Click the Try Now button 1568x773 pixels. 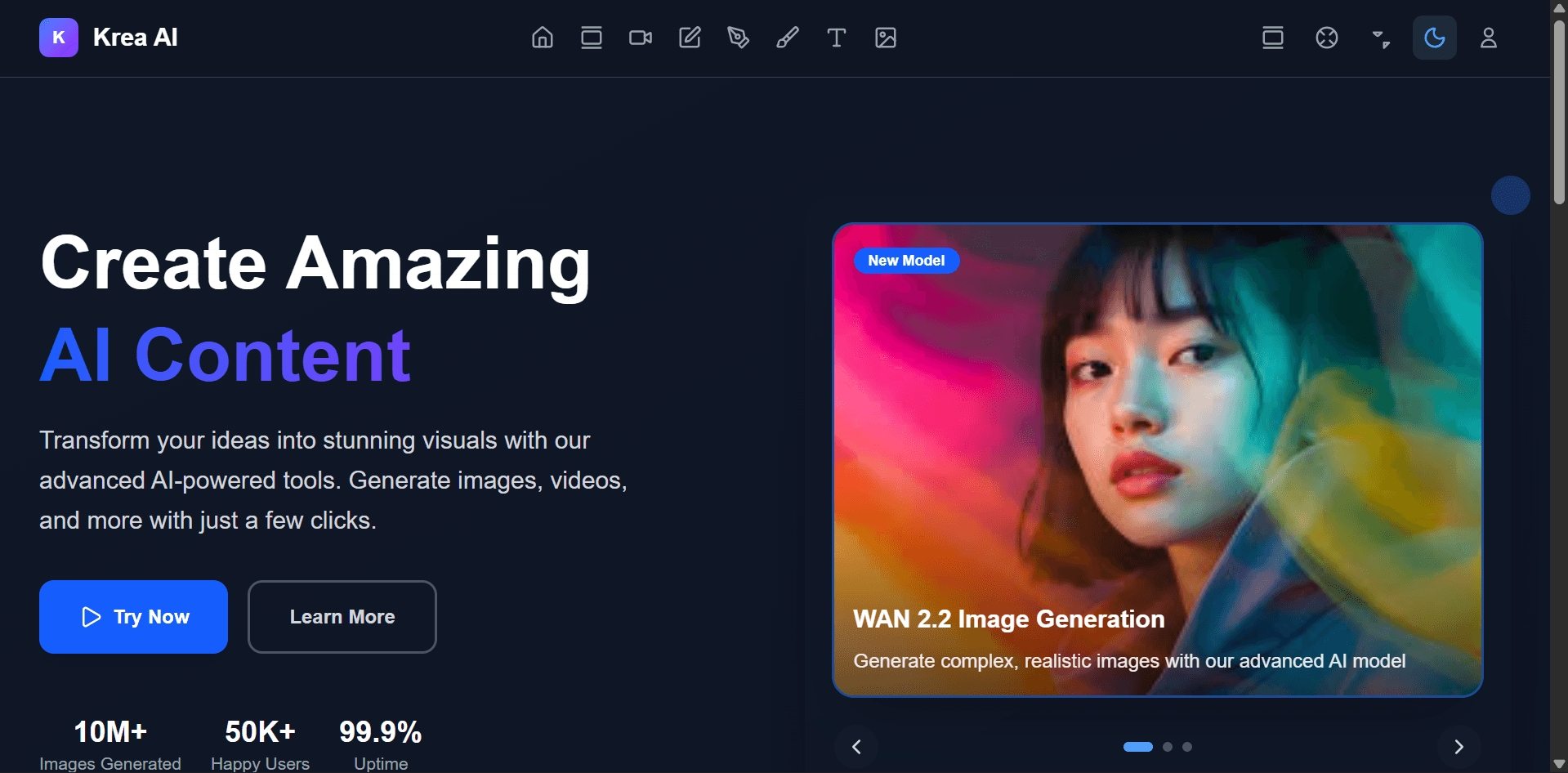(x=133, y=617)
